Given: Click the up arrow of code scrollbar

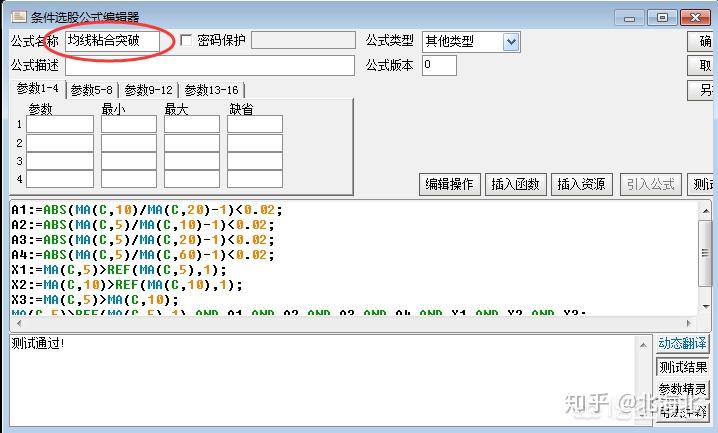Looking at the screenshot, I should (x=705, y=211).
